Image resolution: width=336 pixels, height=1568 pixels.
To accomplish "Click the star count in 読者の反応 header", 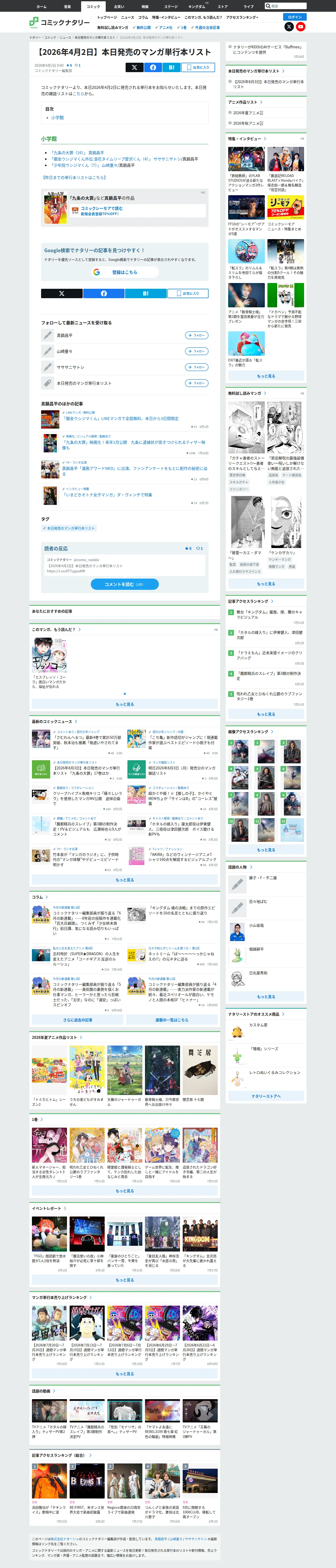I will [188, 549].
